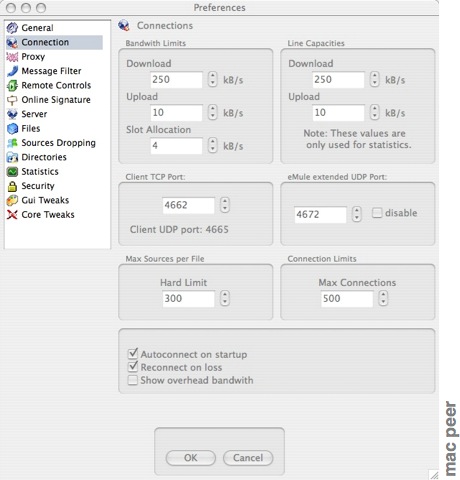
Task: Click the Client TCP Port stepper
Action: tap(225, 205)
